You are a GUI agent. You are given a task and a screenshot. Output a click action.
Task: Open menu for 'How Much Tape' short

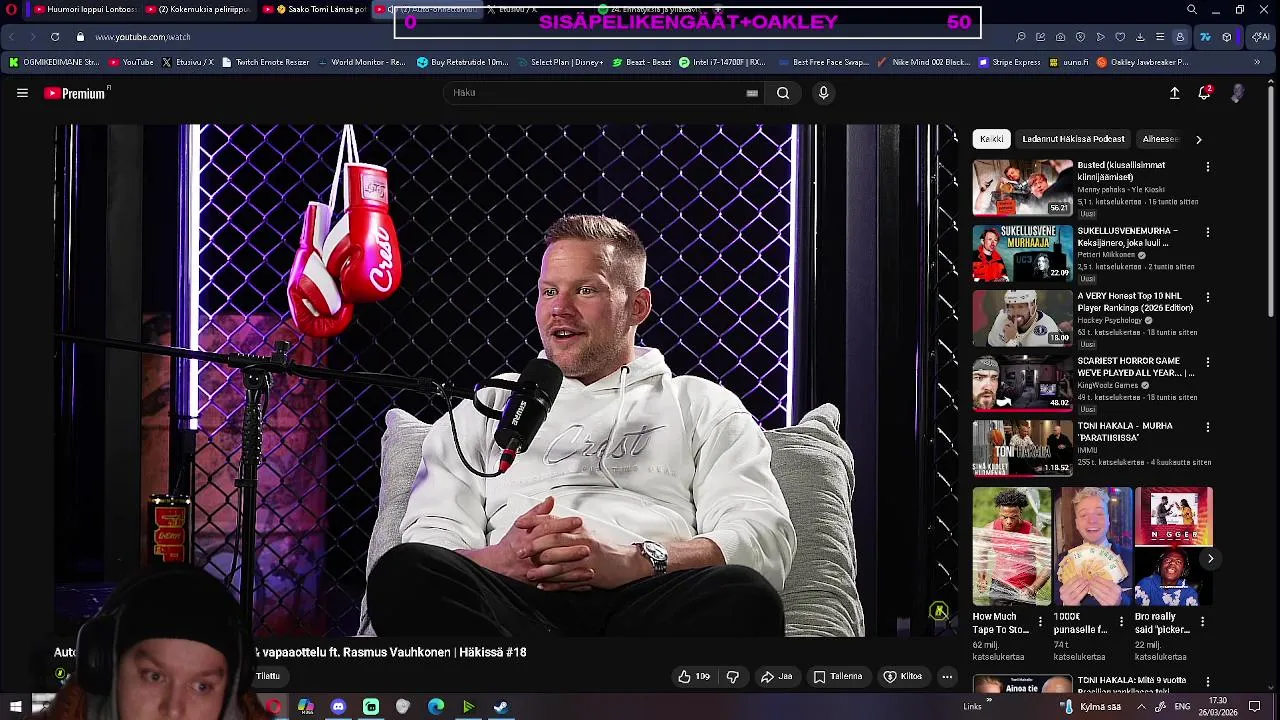click(x=1040, y=622)
